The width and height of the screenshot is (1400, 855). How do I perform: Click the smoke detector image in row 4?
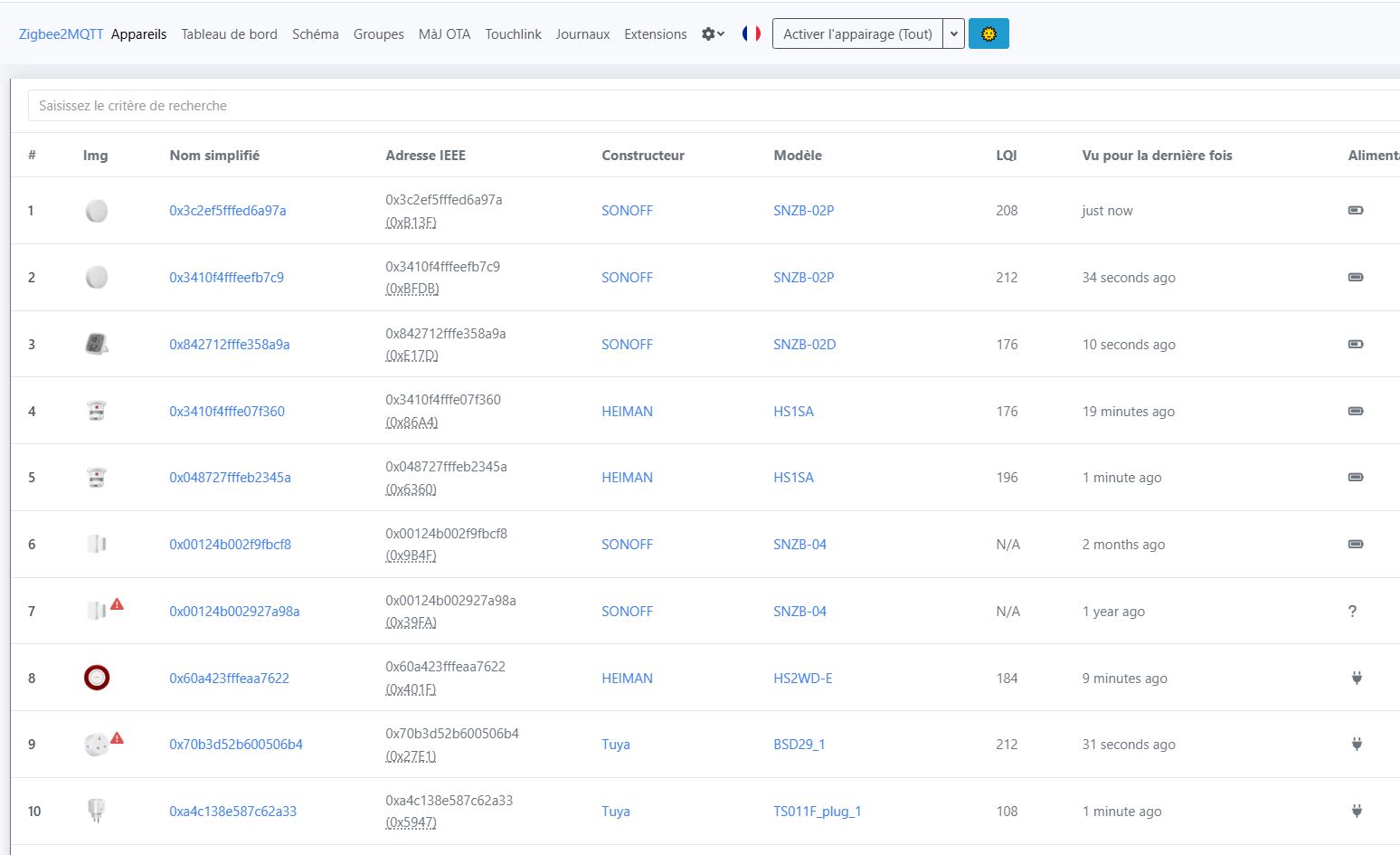tap(96, 411)
